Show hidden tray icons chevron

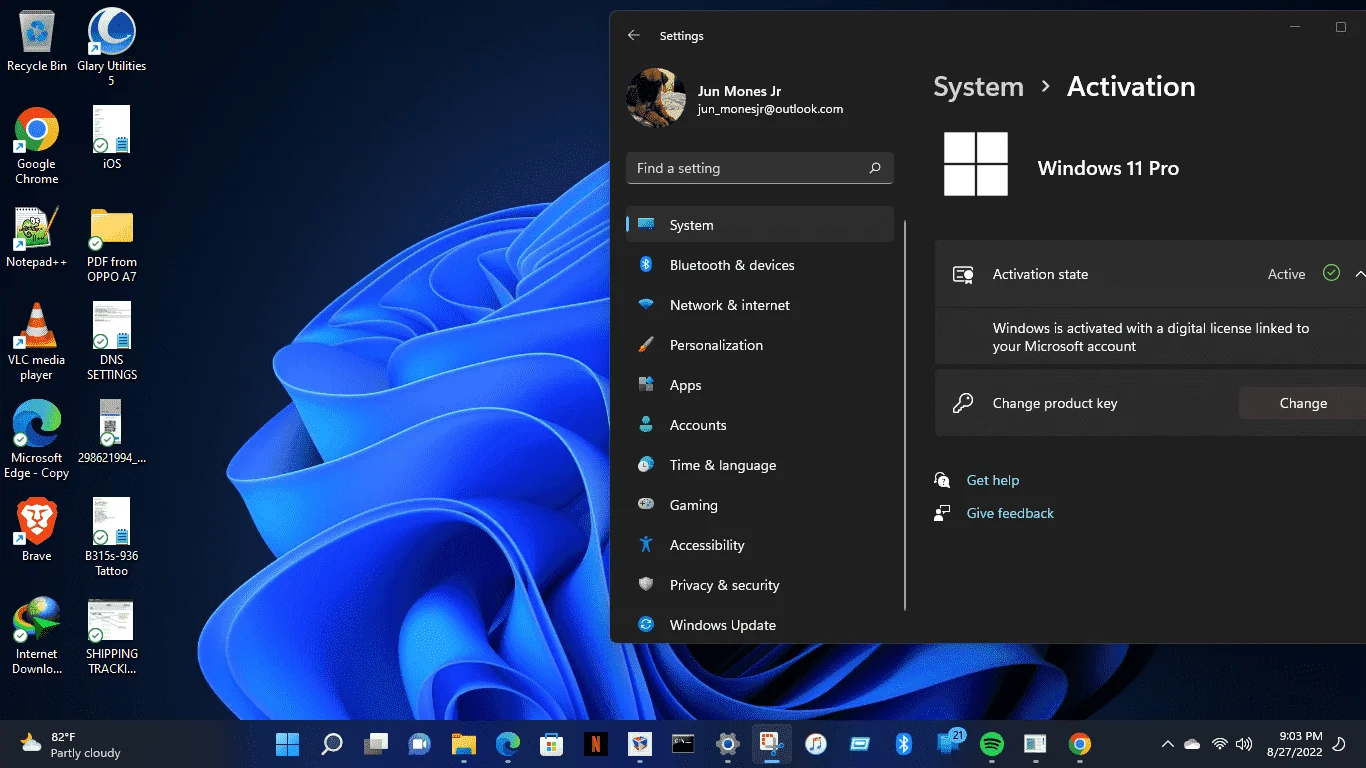point(1167,744)
